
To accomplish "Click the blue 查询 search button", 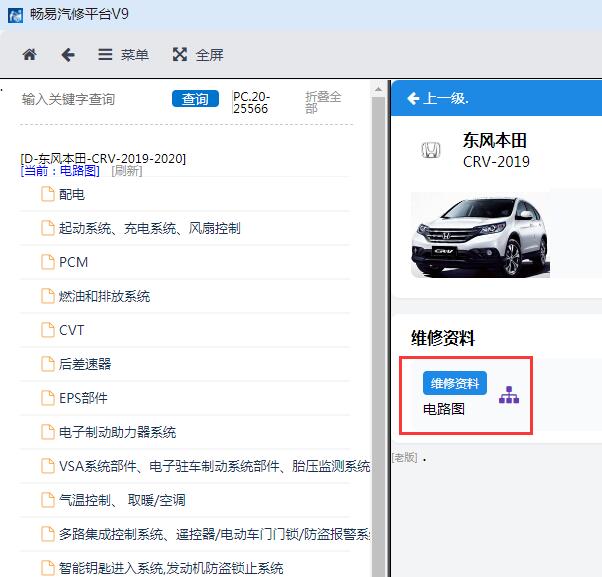I will click(x=195, y=99).
